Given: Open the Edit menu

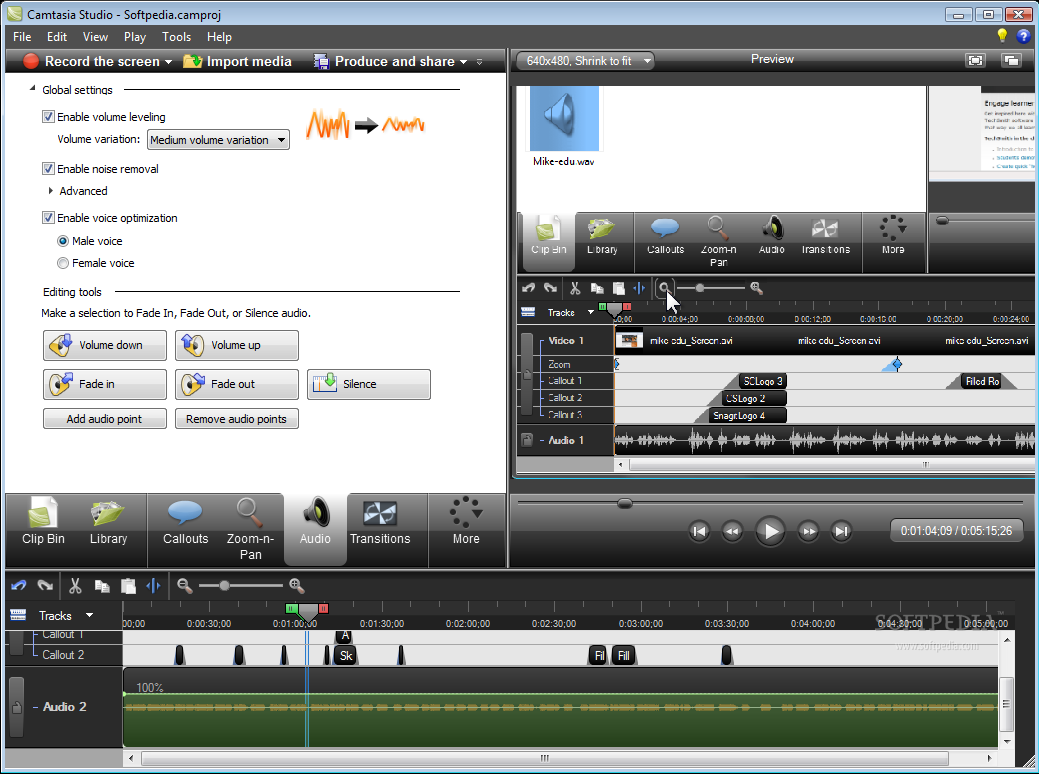Looking at the screenshot, I should pyautogui.click(x=57, y=37).
